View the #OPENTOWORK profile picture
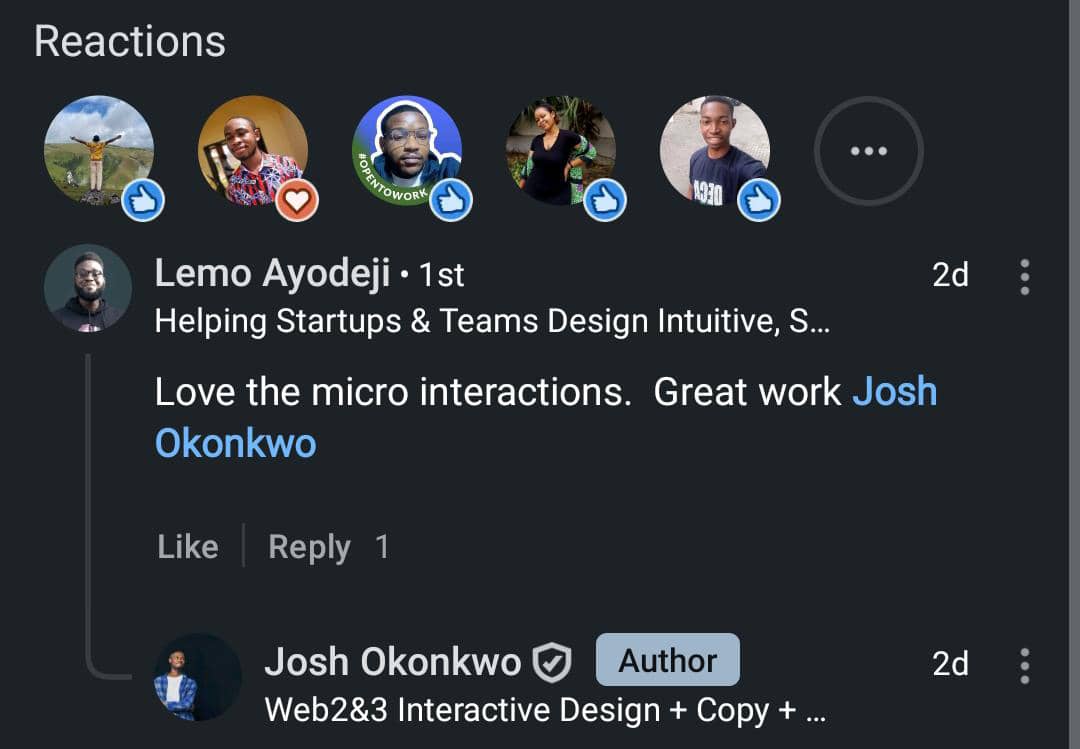This screenshot has height=749, width=1080. (x=407, y=150)
